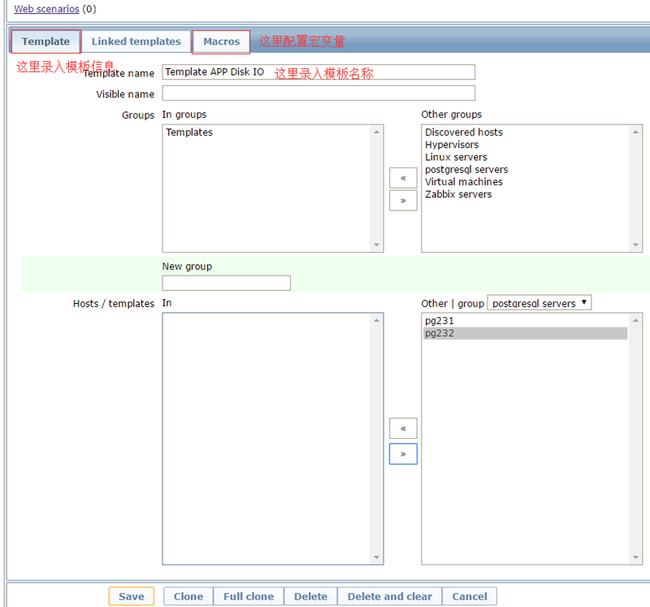Focus the Template name input field

click(x=318, y=73)
